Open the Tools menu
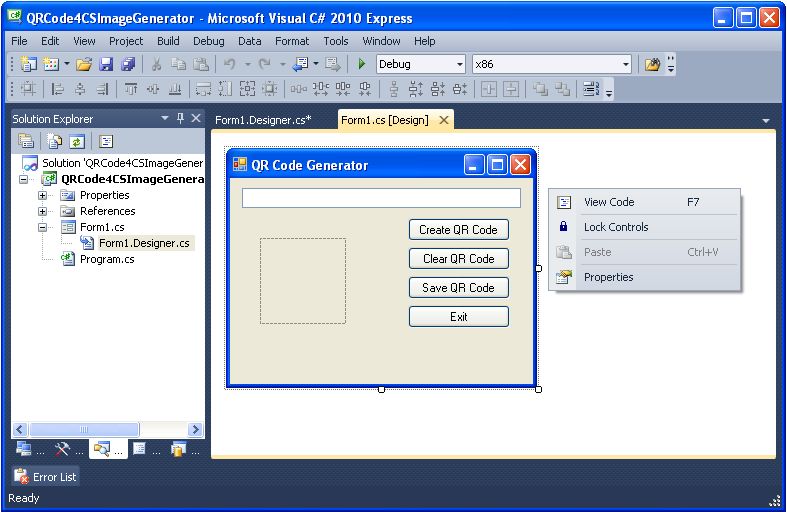787x512 pixels. pyautogui.click(x=336, y=41)
